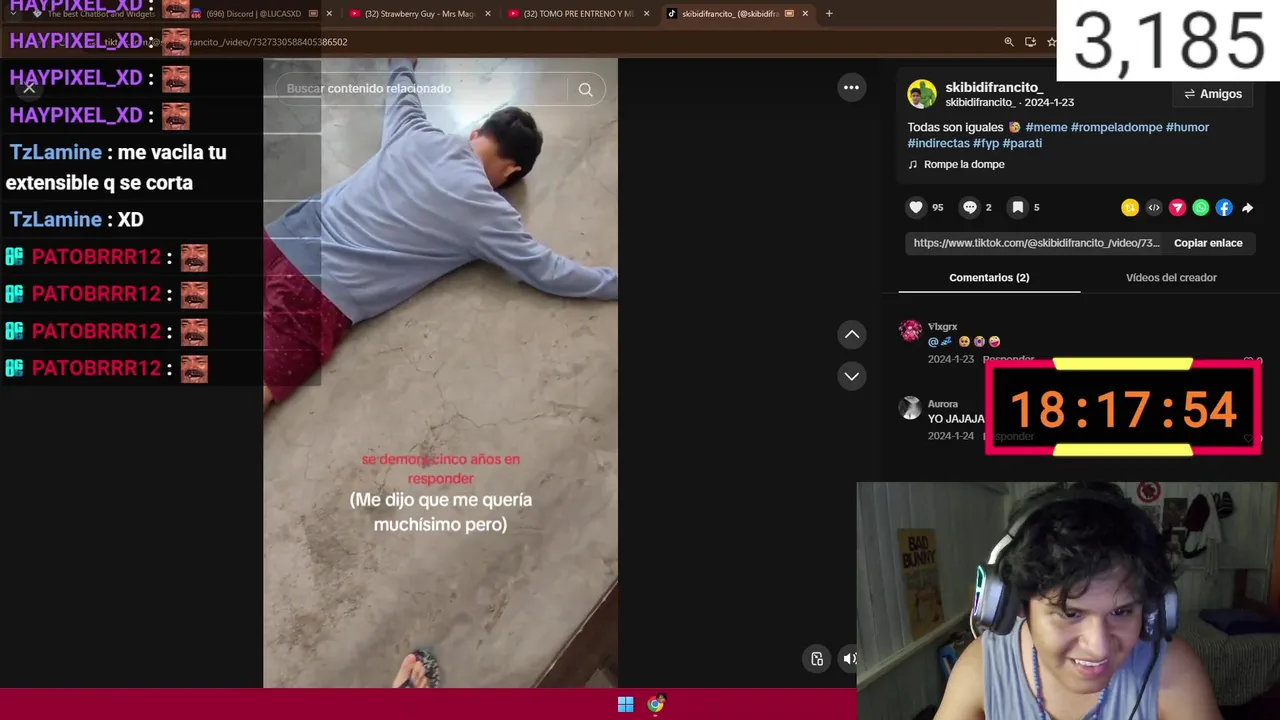
Task: Open the Windows Start button
Action: (625, 704)
